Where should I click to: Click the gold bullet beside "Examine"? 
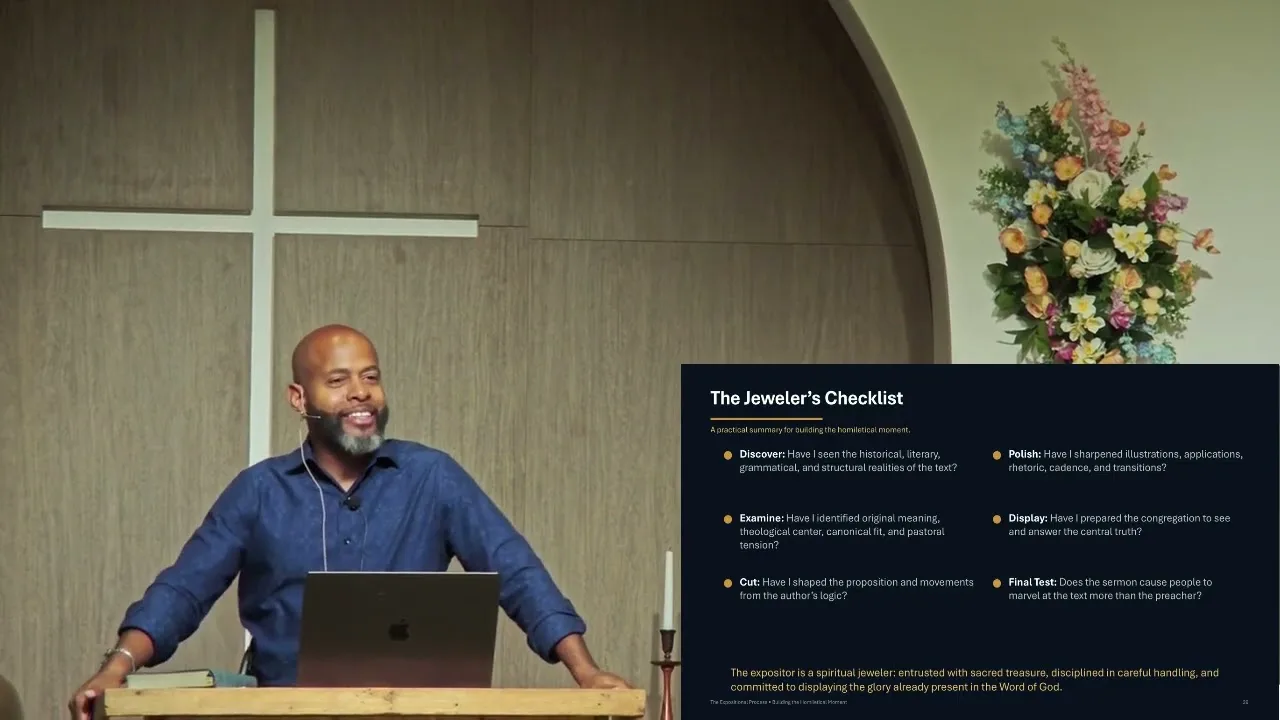tap(728, 519)
